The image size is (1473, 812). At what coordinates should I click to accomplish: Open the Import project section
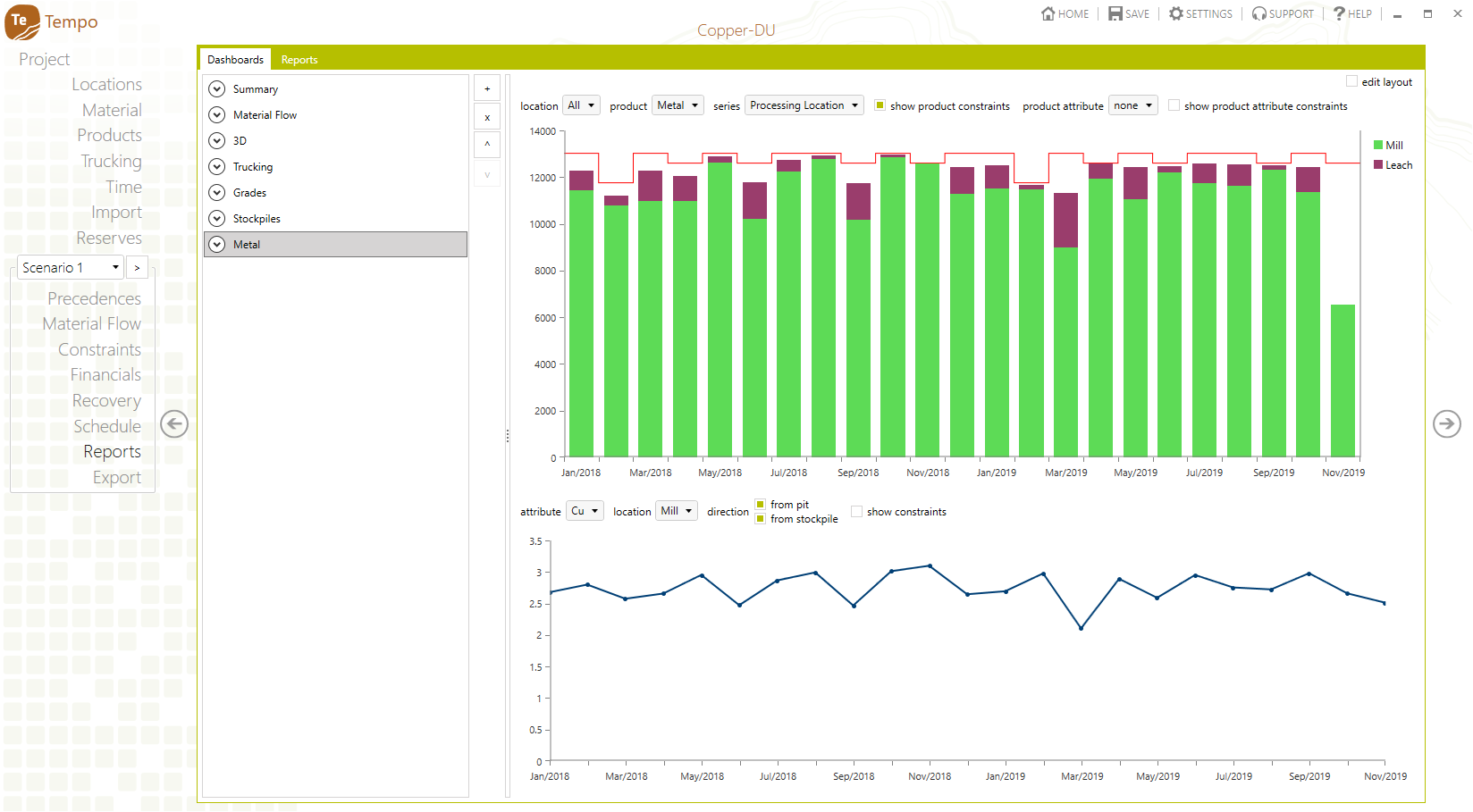(x=116, y=212)
